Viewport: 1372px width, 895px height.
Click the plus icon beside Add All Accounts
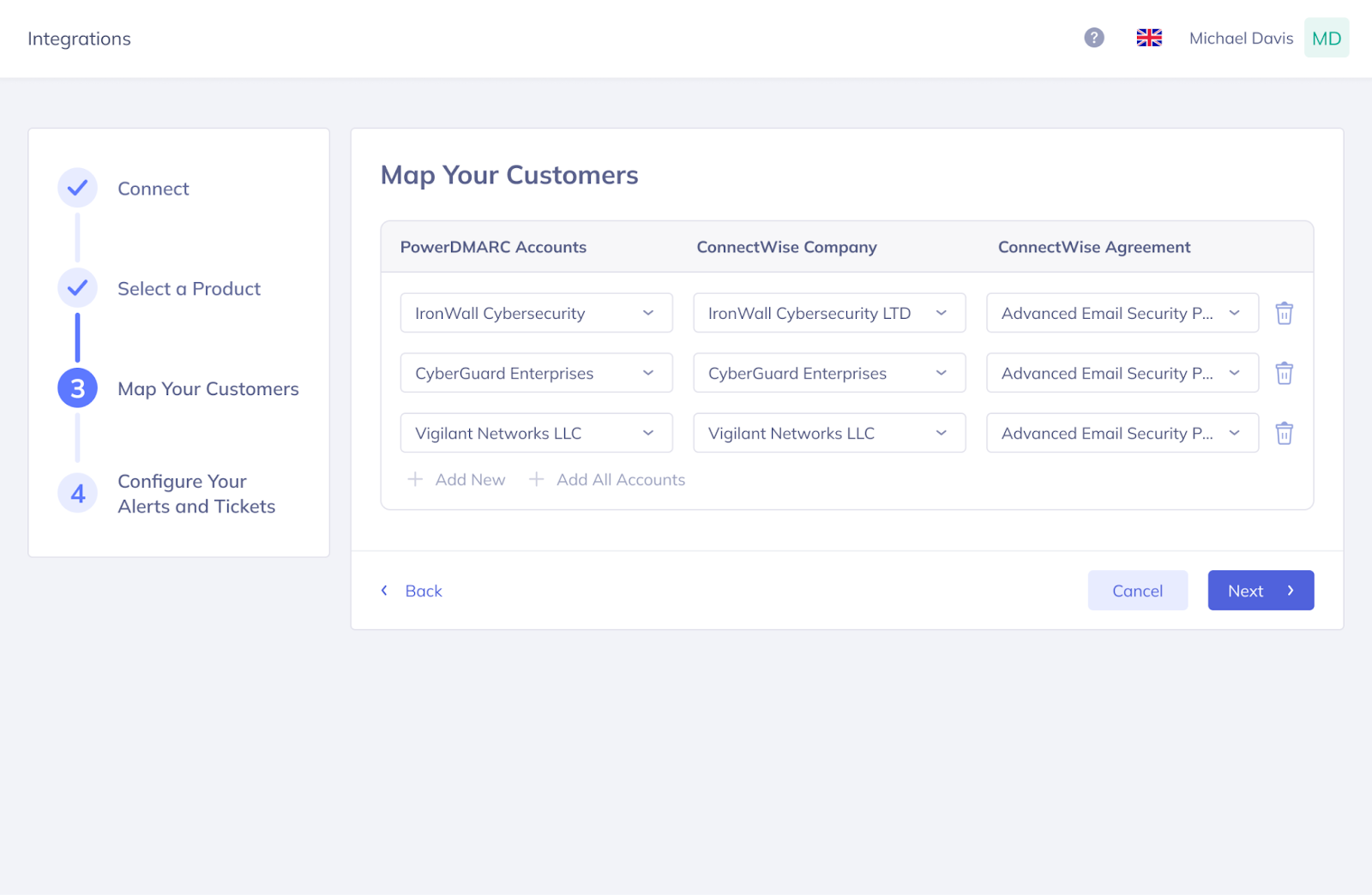[x=536, y=479]
